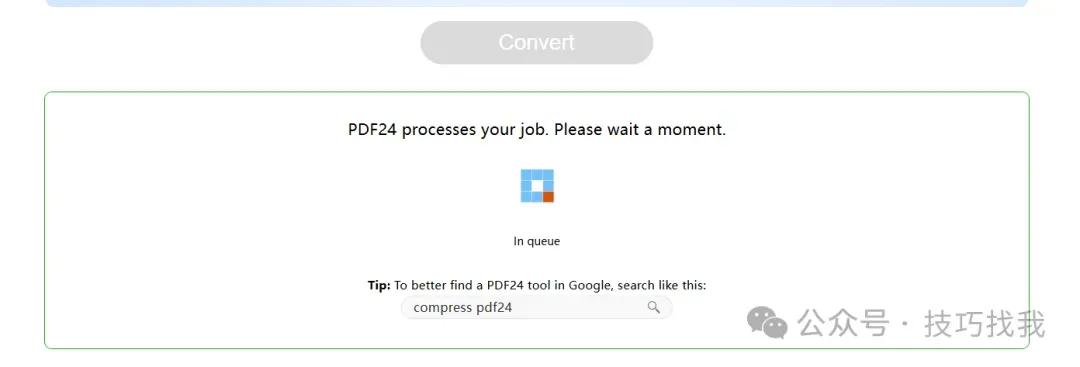Click the "PDF24 tool" phrase in the tip sentence
Image resolution: width=1080 pixels, height=367 pixels.
[x=515, y=285]
